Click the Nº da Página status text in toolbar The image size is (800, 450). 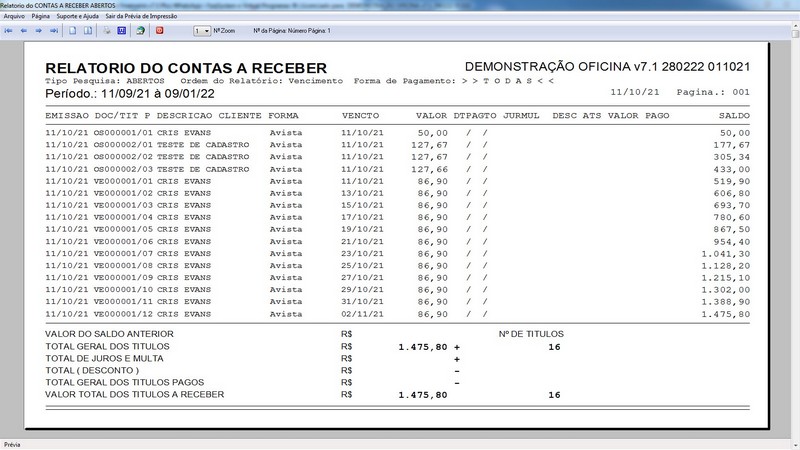point(292,31)
